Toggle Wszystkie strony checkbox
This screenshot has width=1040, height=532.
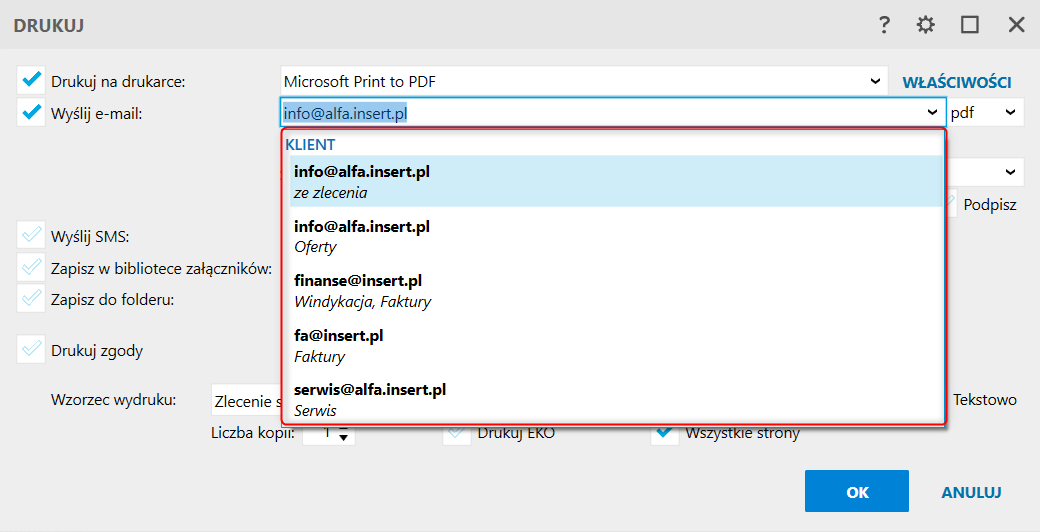pyautogui.click(x=665, y=434)
